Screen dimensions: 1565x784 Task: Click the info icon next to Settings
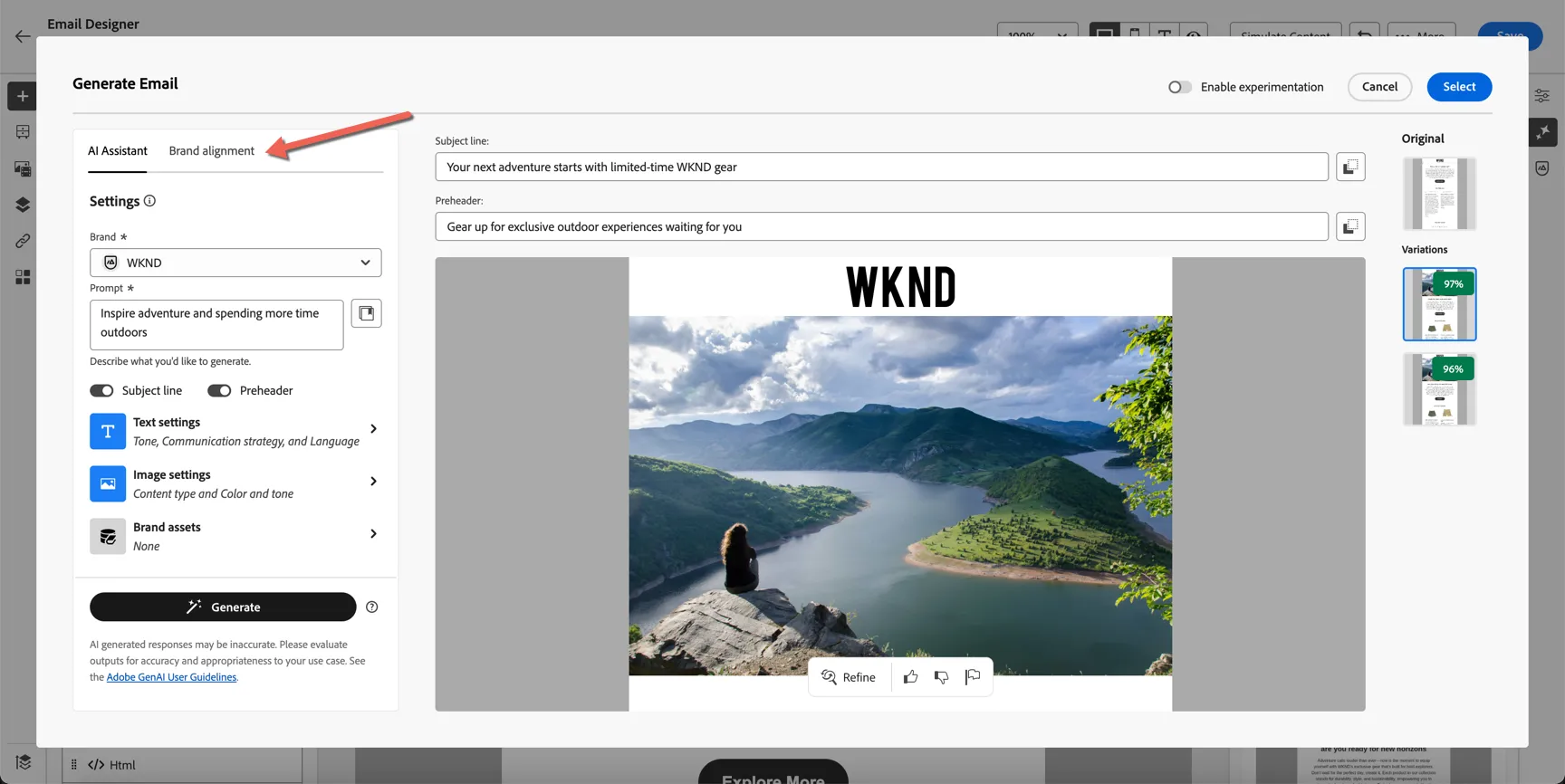(149, 201)
